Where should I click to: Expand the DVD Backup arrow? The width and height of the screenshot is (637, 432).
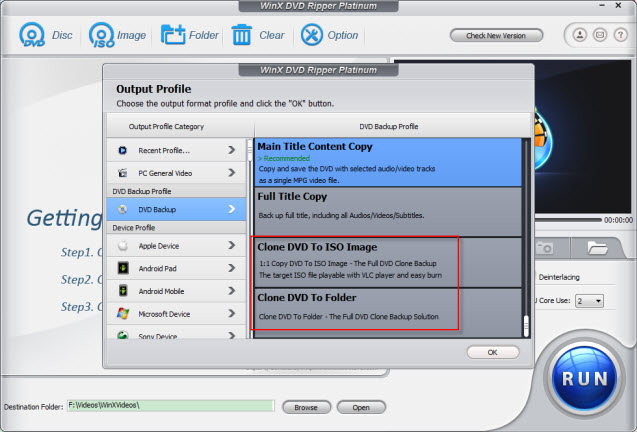point(232,209)
